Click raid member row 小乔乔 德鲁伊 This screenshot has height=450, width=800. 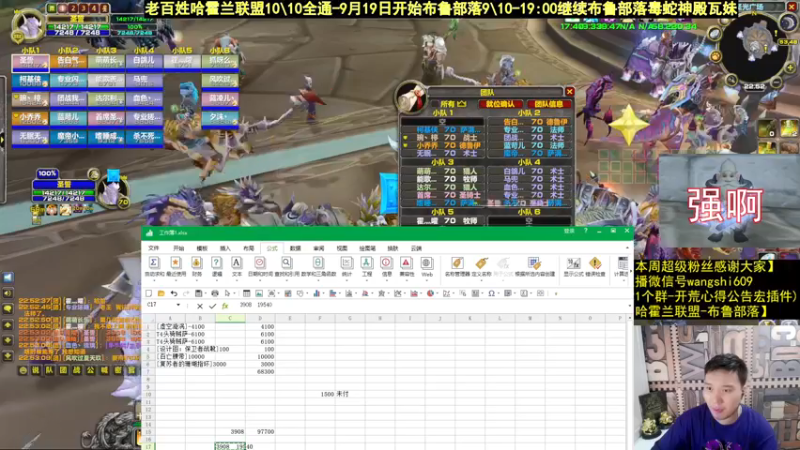click(x=443, y=145)
